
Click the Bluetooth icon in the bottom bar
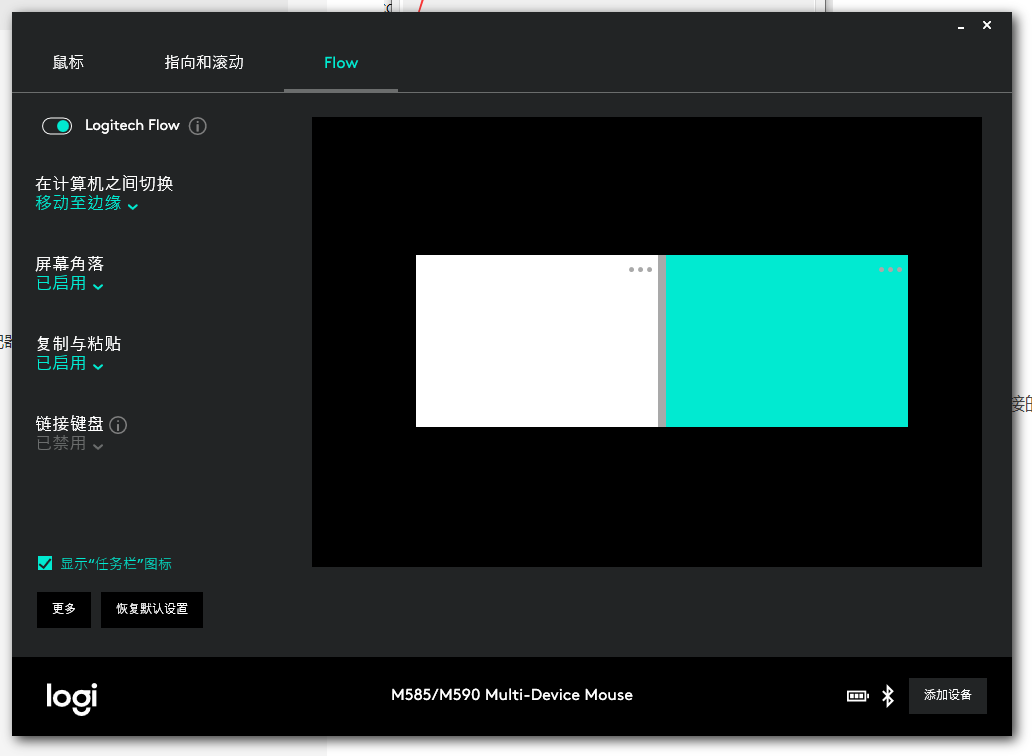(886, 695)
